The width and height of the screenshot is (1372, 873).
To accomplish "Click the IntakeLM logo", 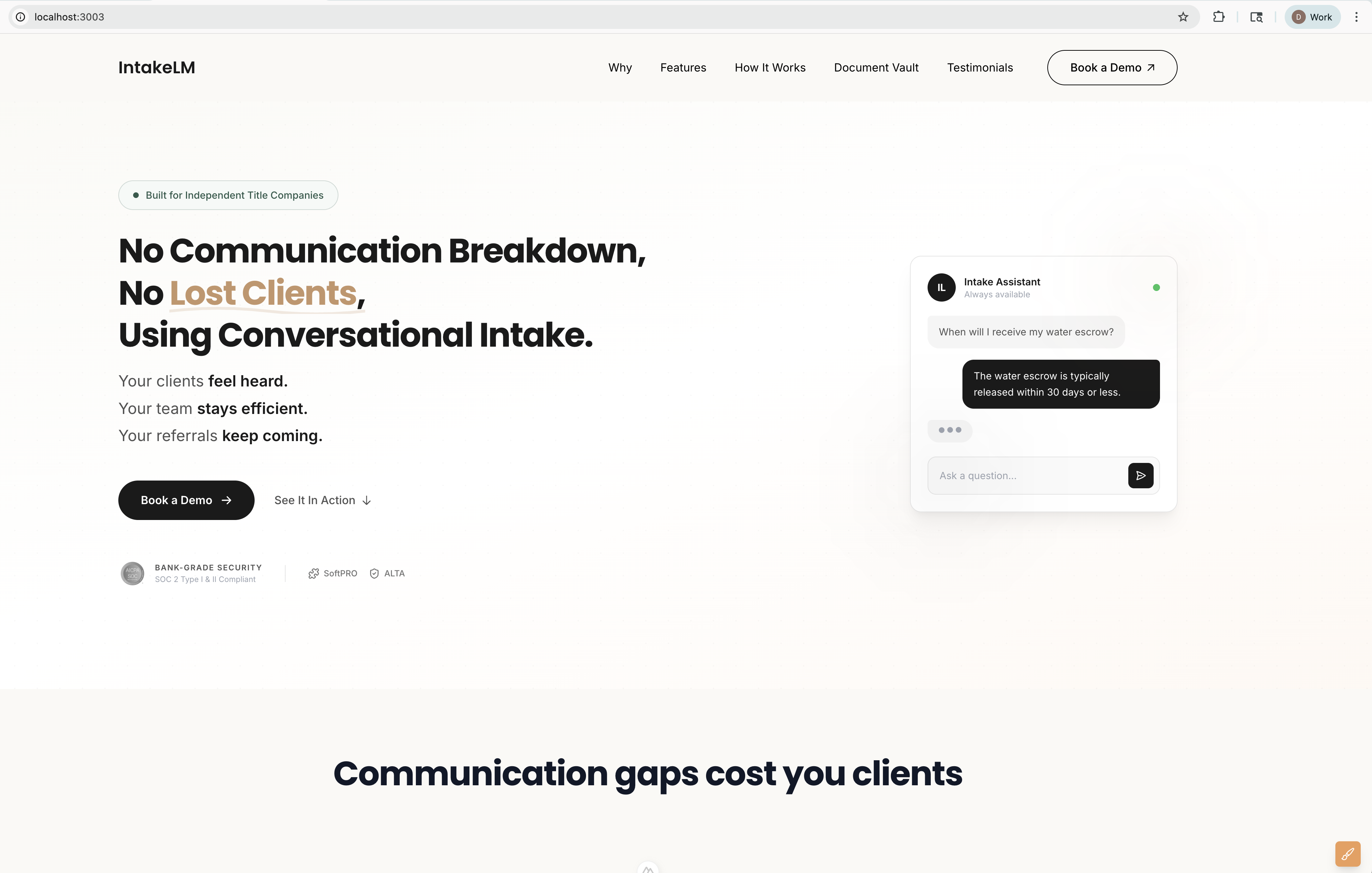I will pos(157,67).
